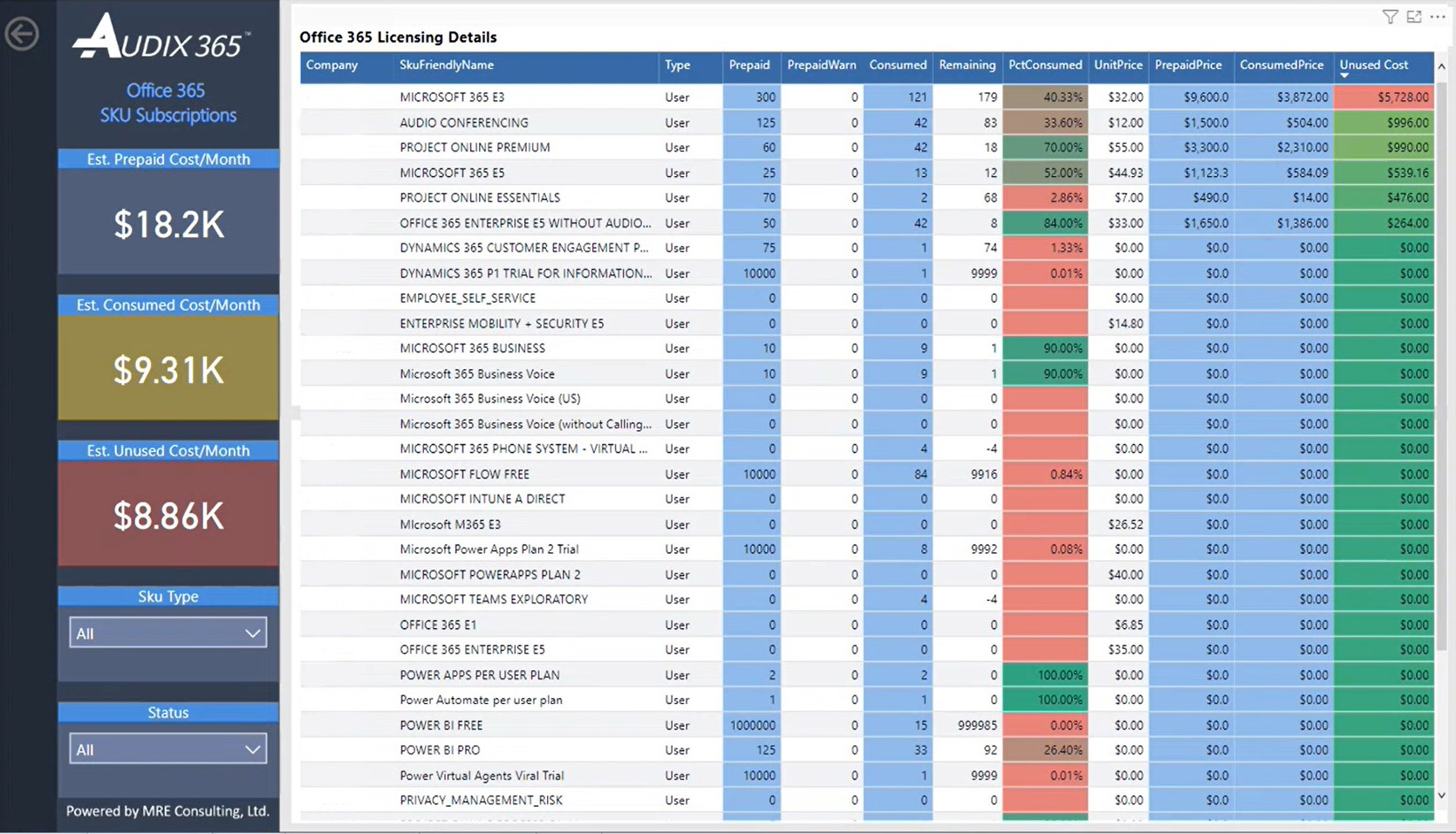Viewport: 1456px width, 834px height.
Task: Sort by the PctConsumed column header
Action: [x=1045, y=65]
